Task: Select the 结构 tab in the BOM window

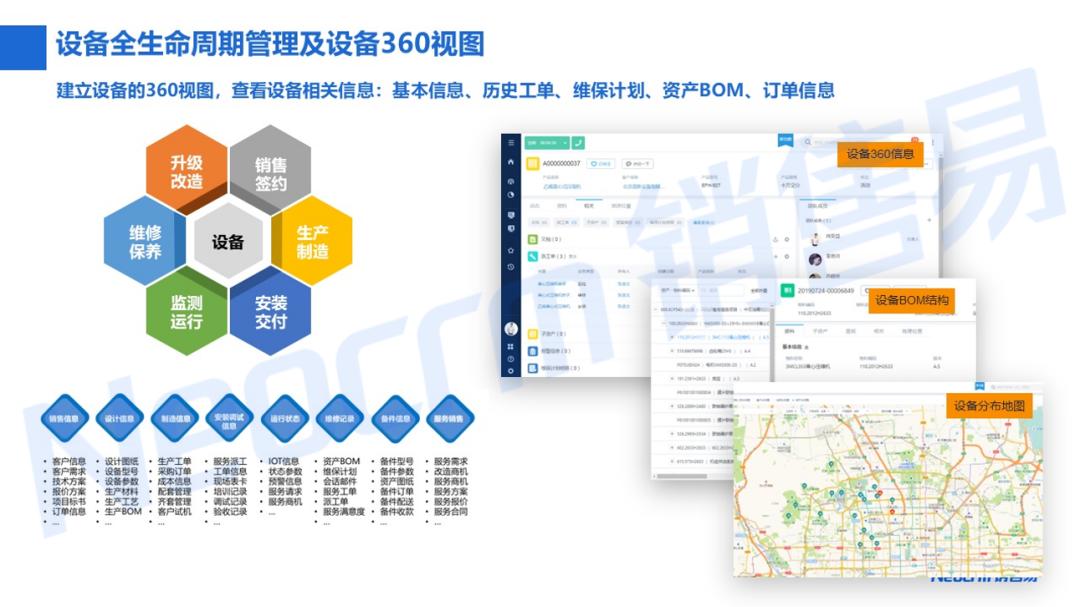Action: [787, 331]
